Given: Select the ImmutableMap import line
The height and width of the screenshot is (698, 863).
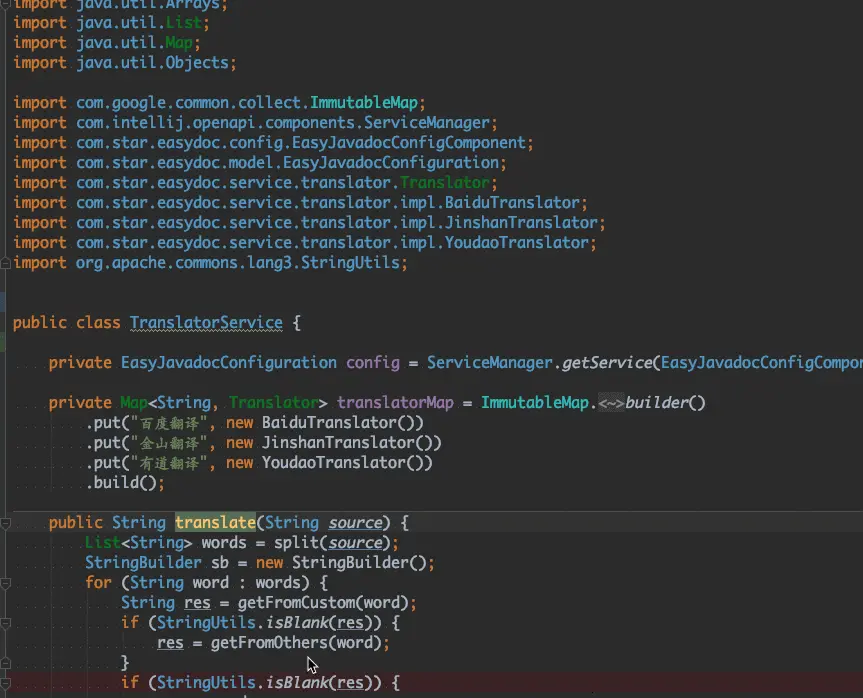Looking at the screenshot, I should click(219, 103).
